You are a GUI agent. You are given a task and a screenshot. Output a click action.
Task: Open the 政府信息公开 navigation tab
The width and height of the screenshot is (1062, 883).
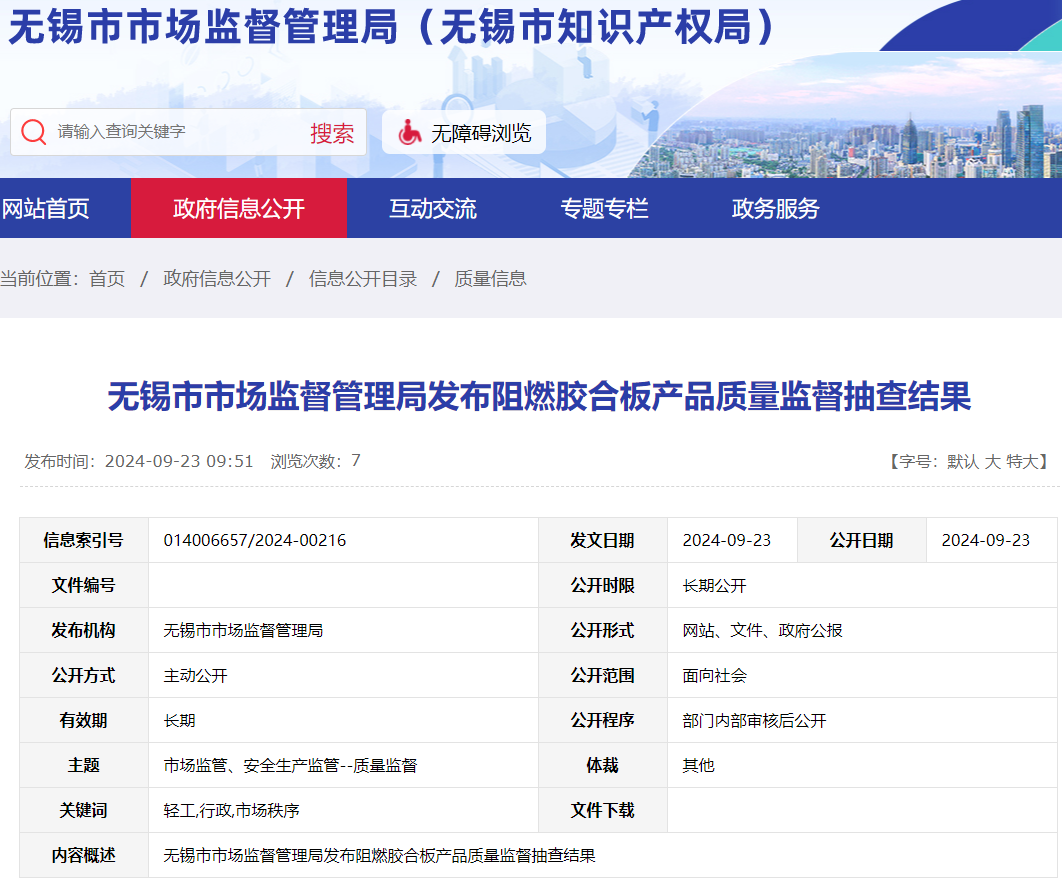tap(238, 209)
